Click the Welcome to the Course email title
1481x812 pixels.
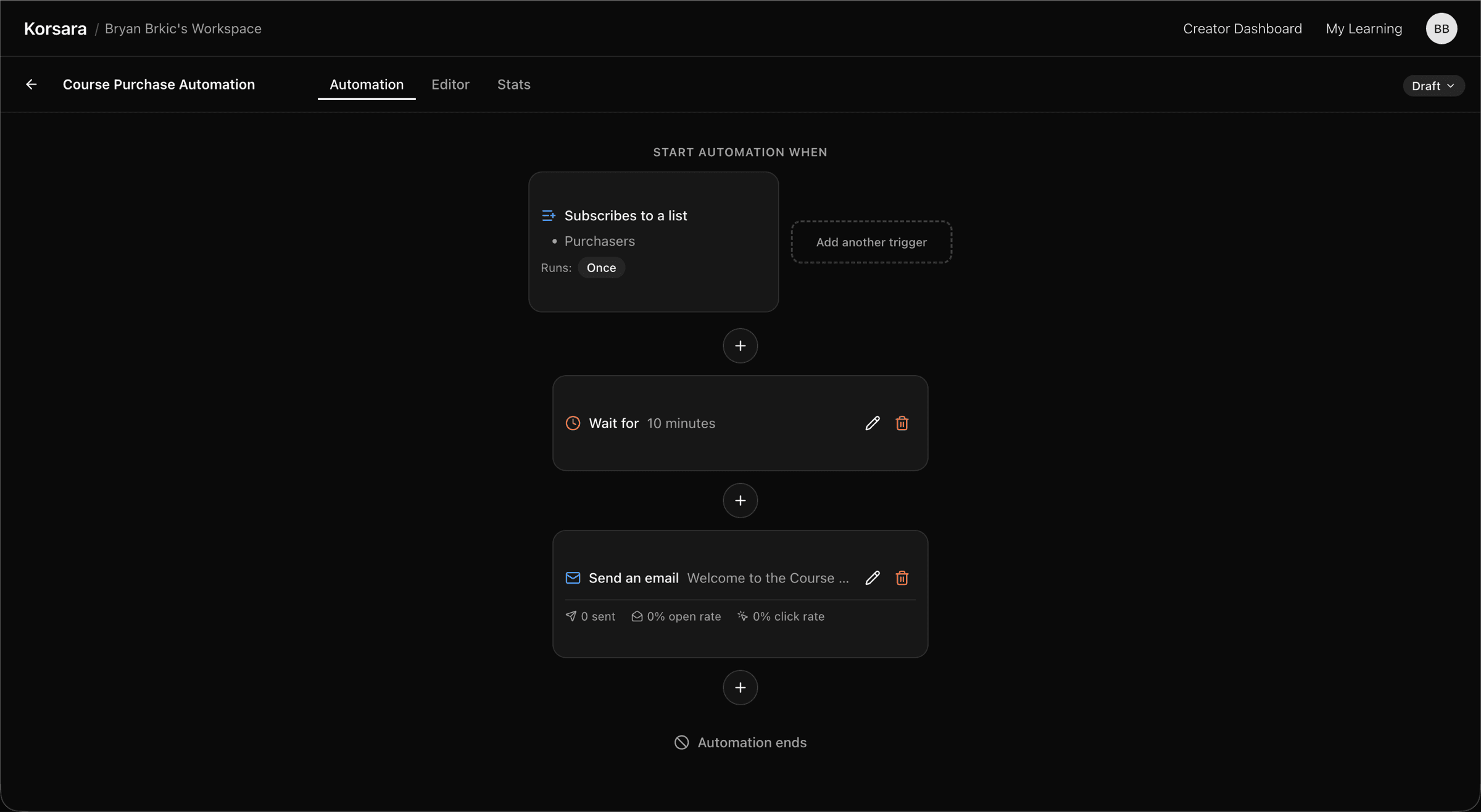768,578
